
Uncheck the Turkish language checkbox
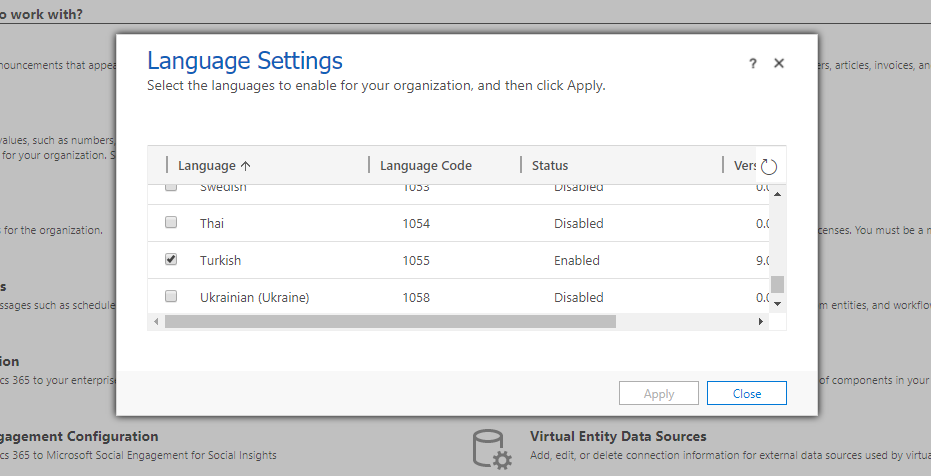[171, 259]
